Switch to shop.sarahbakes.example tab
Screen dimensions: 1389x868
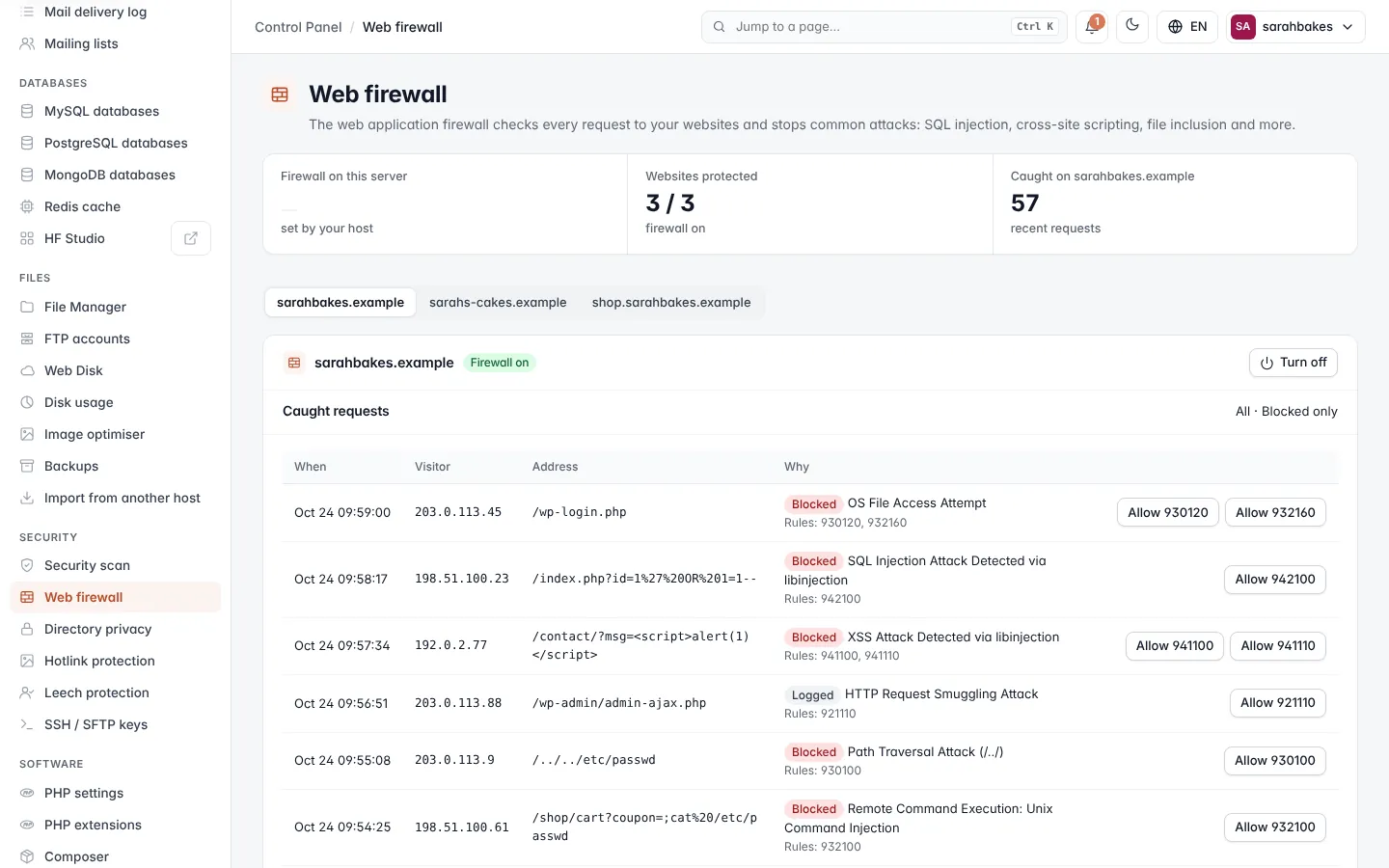pos(671,302)
